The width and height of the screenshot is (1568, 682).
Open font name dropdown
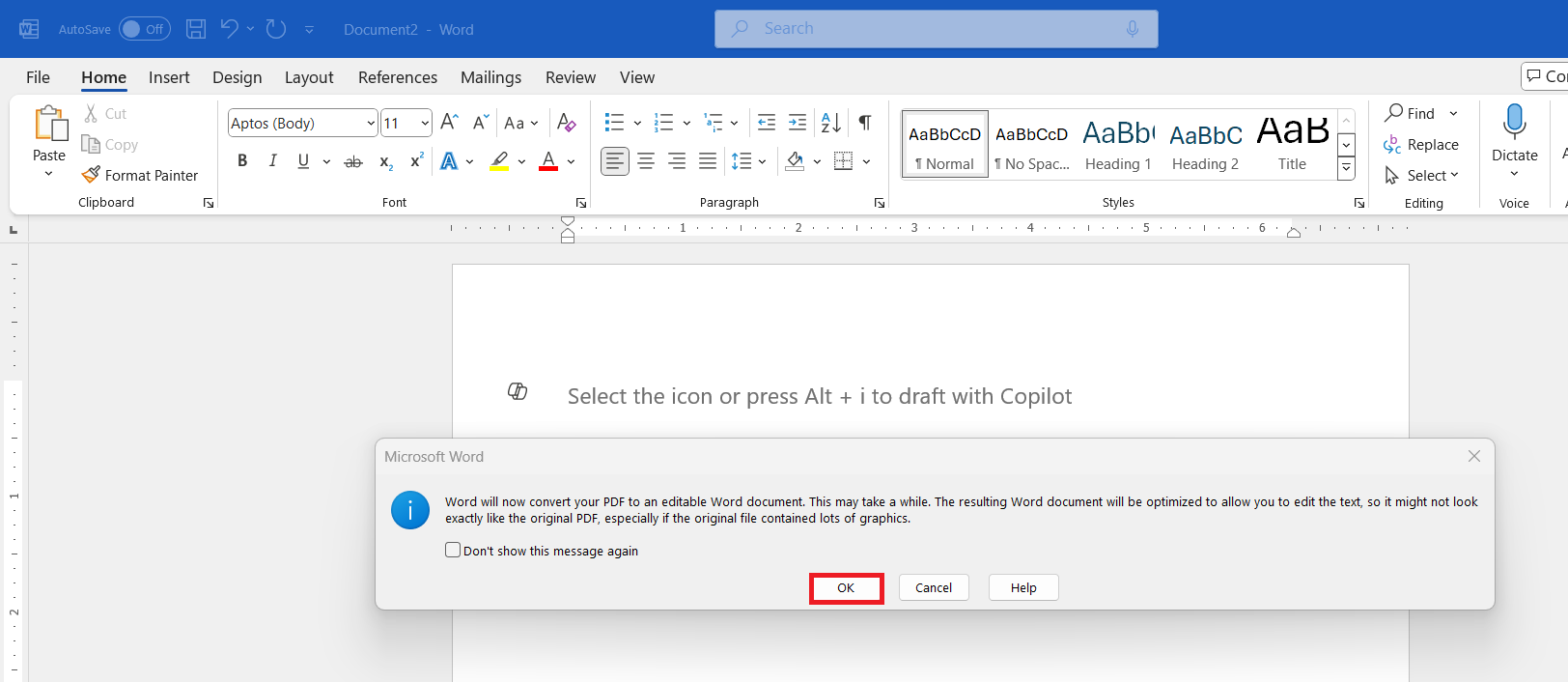click(371, 123)
